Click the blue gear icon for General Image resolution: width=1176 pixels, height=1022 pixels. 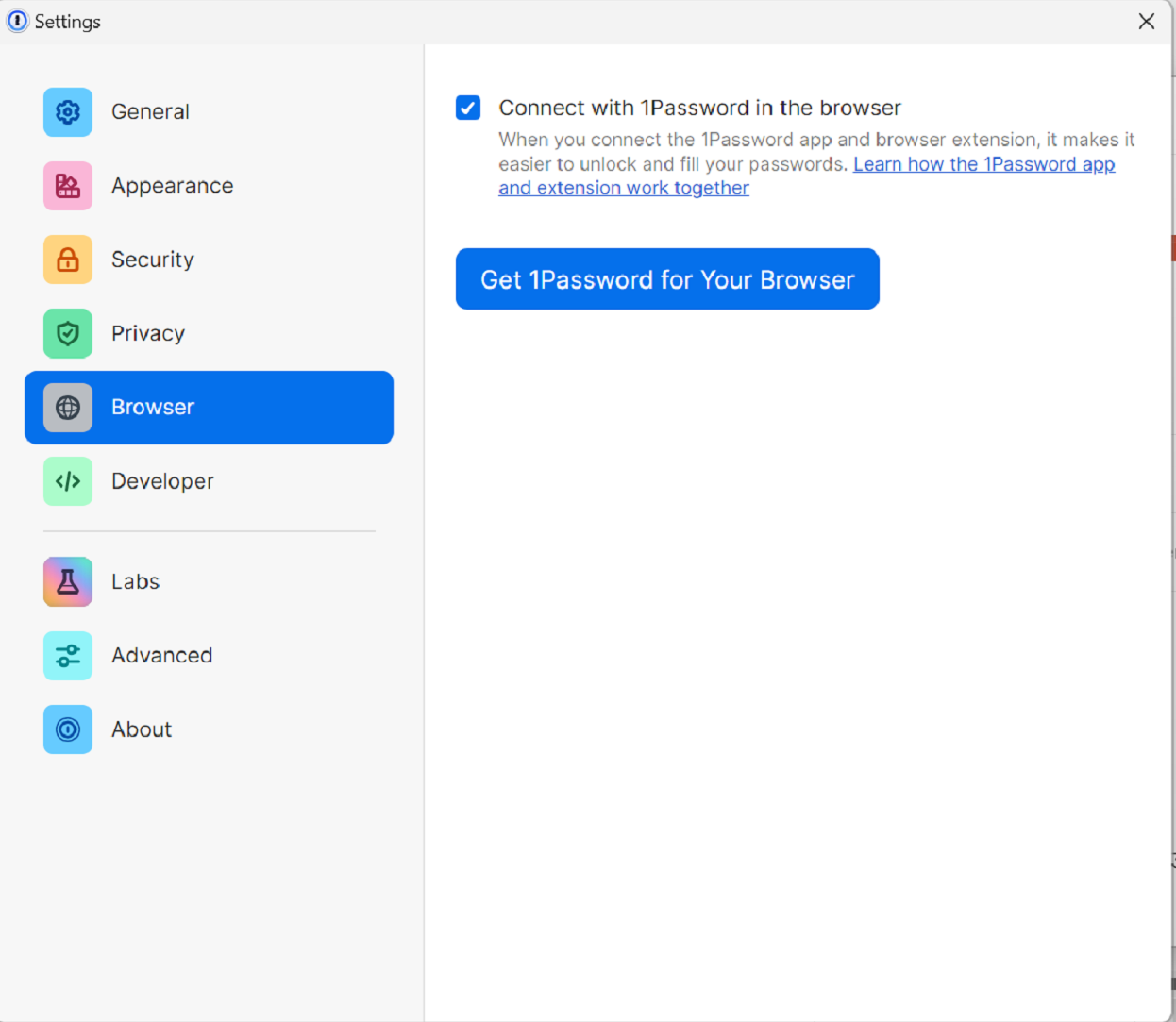(68, 112)
